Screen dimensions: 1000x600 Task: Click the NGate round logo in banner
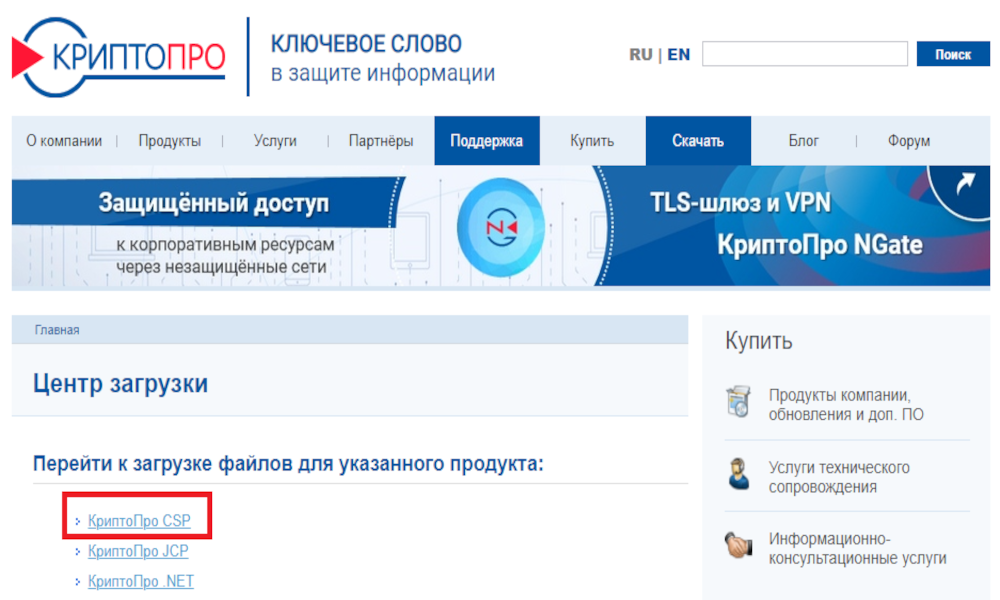pyautogui.click(x=501, y=228)
